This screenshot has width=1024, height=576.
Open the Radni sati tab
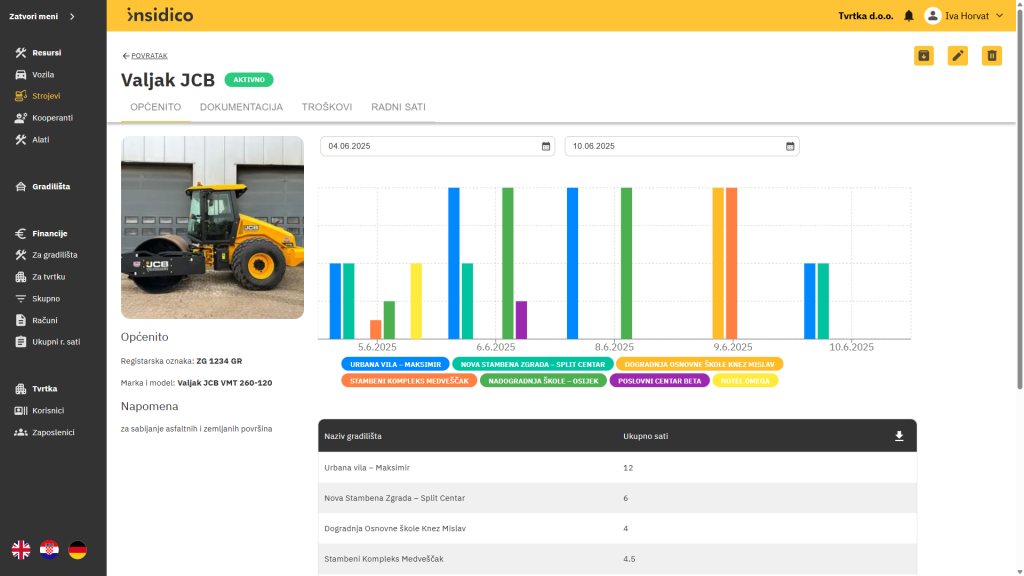[x=398, y=107]
